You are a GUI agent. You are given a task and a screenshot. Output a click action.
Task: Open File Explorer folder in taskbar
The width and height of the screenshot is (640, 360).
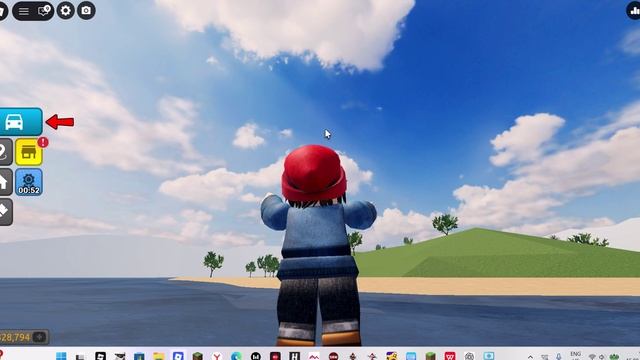point(158,356)
